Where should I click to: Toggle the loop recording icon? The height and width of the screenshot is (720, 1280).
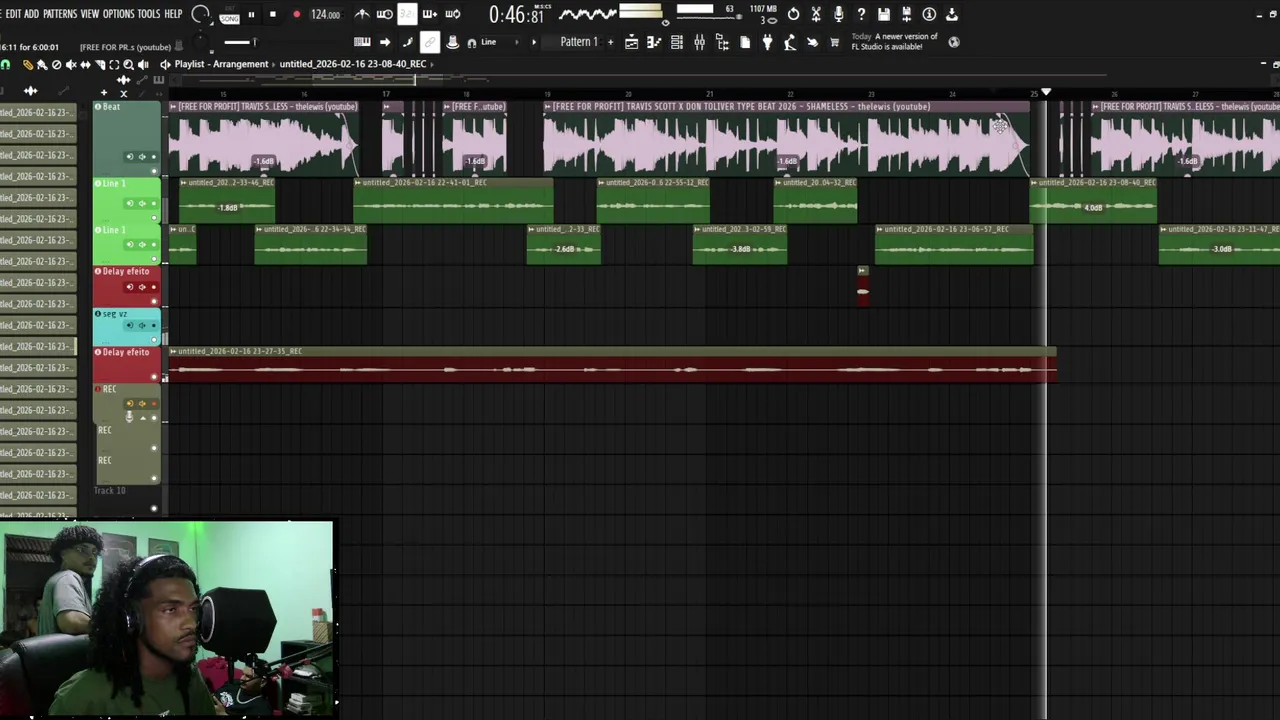click(453, 14)
